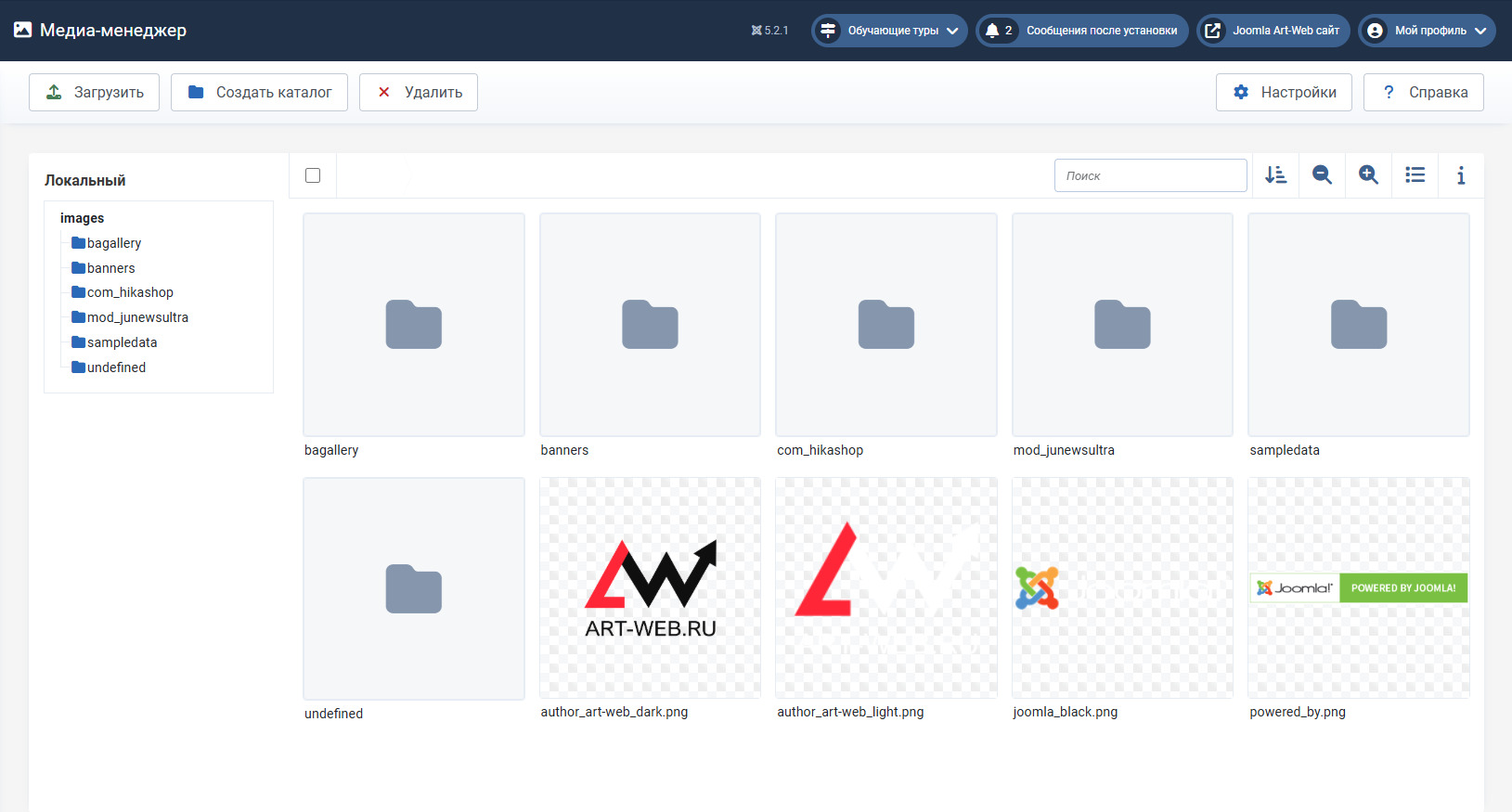This screenshot has width=1512, height=812.
Task: Open Сообщения после установки notifications
Action: 1082,31
